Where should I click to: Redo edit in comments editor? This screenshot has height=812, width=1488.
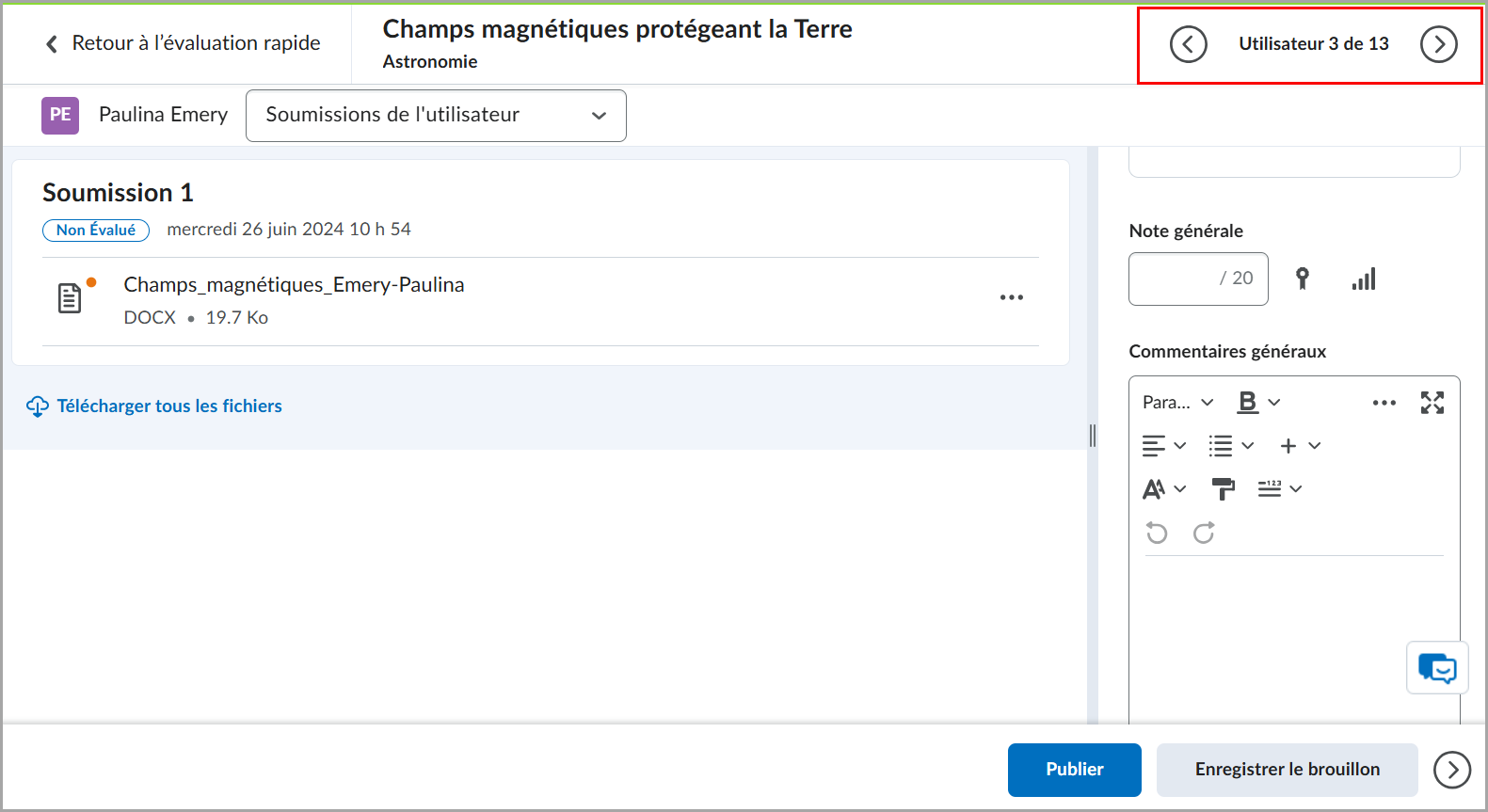1204,533
